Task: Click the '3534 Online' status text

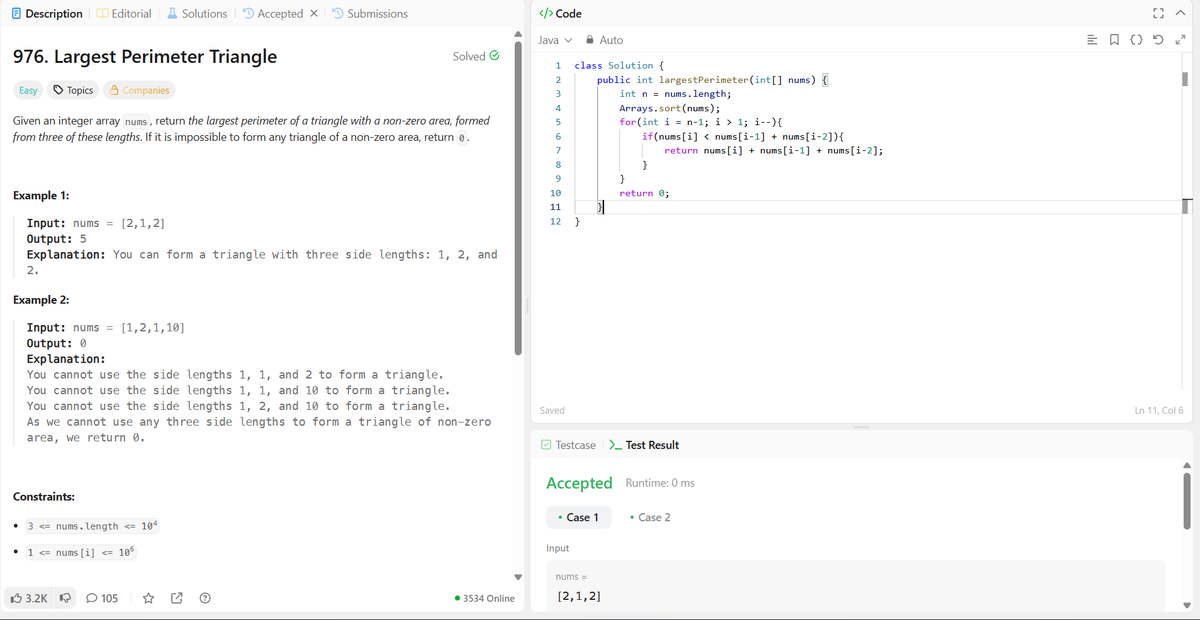Action: (x=484, y=598)
